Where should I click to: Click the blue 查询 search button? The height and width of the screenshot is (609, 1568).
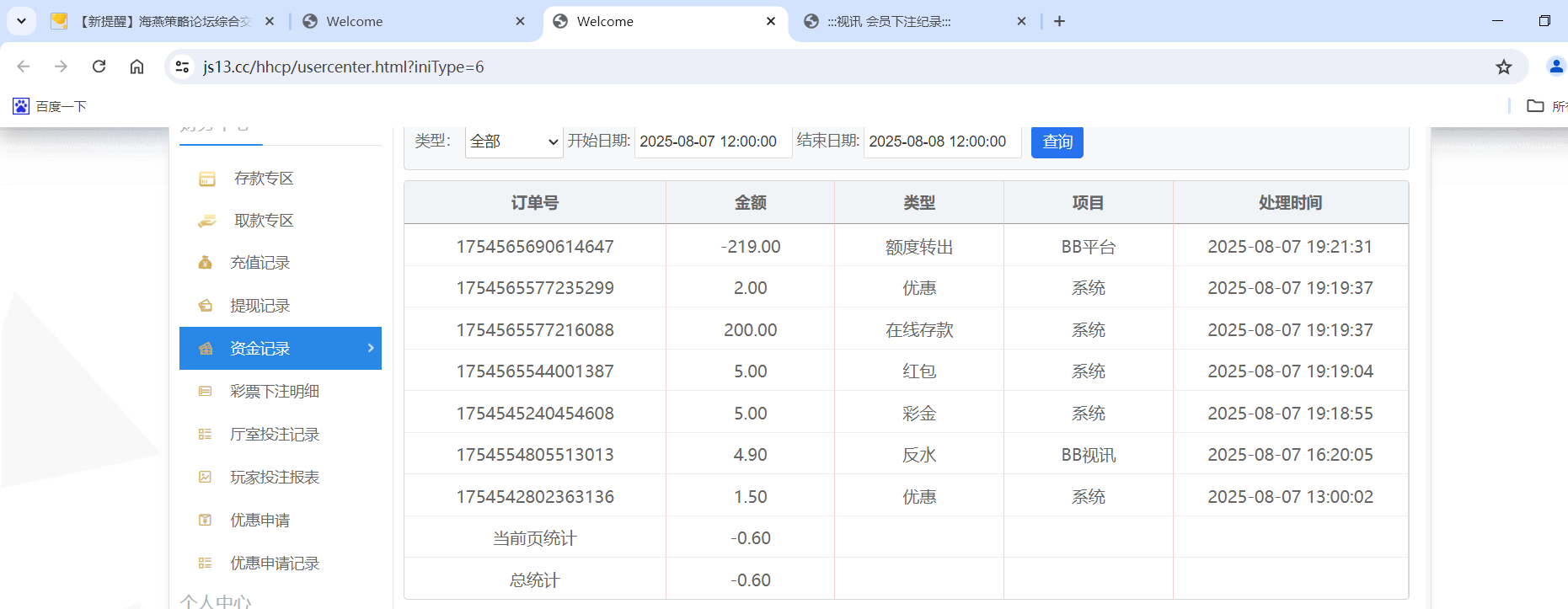[1057, 142]
